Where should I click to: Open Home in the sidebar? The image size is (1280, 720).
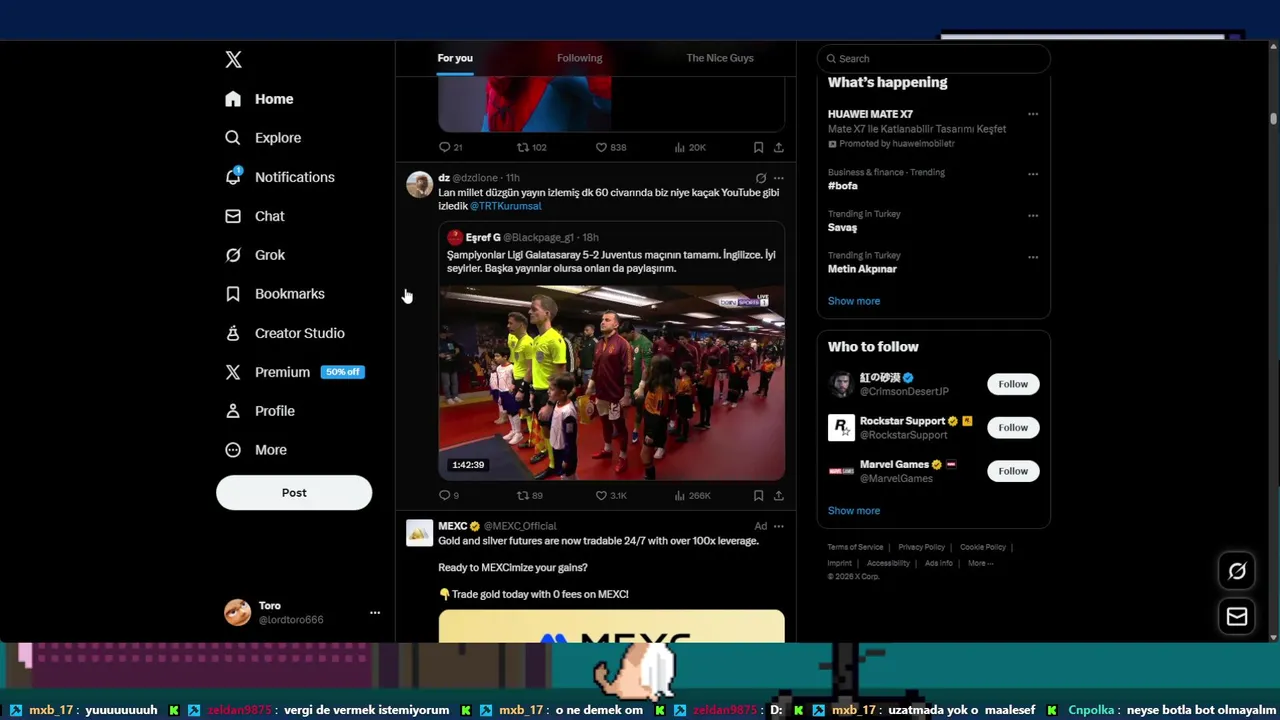pyautogui.click(x=260, y=99)
